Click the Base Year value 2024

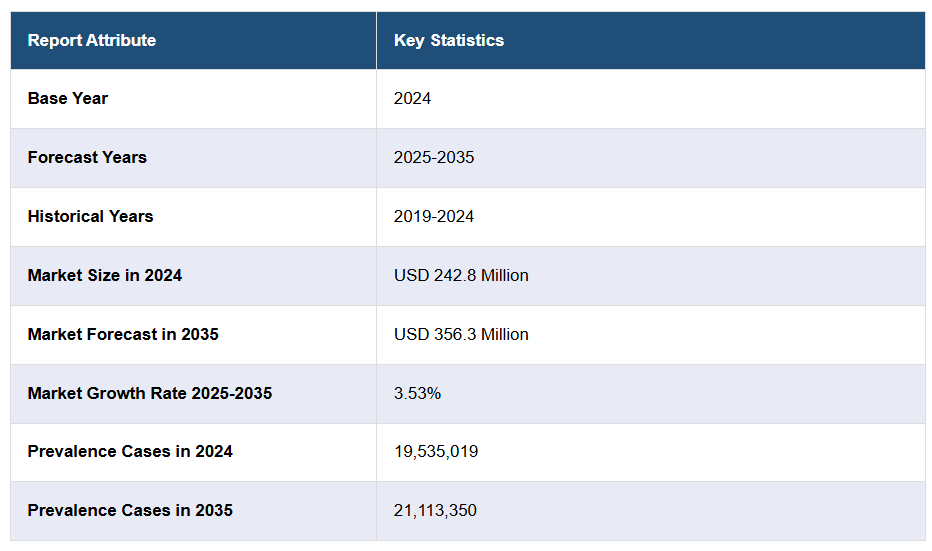coord(412,99)
